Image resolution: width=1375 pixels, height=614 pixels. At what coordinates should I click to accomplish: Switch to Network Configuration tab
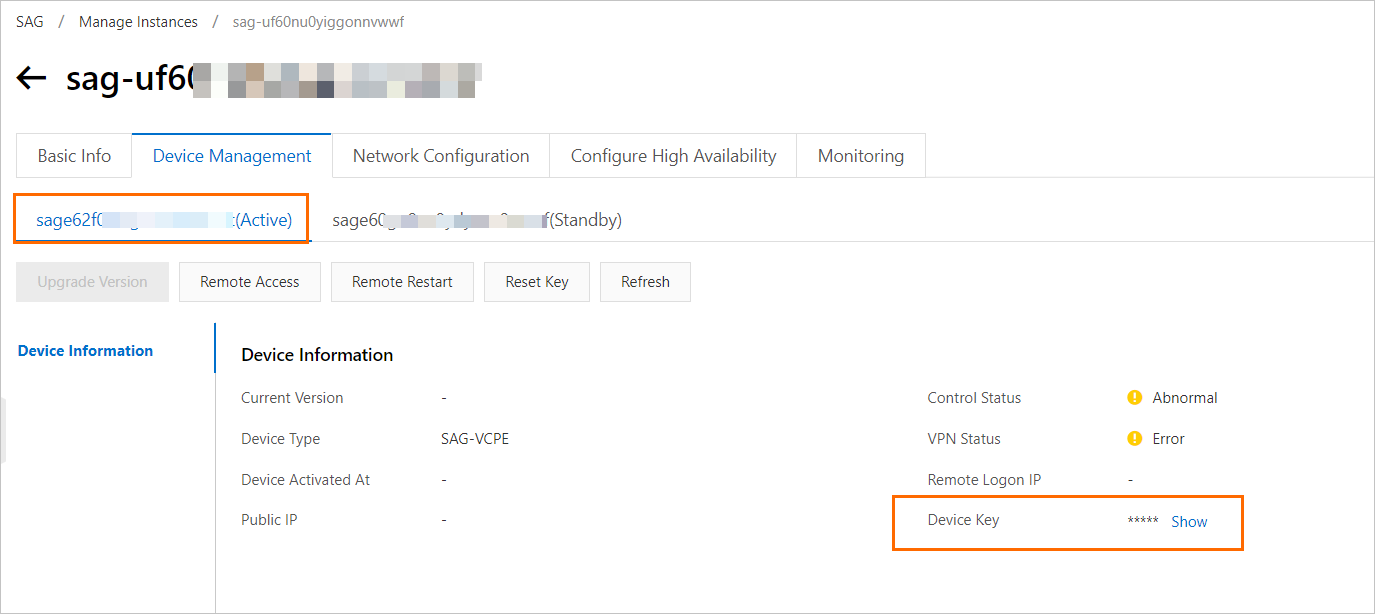(441, 156)
